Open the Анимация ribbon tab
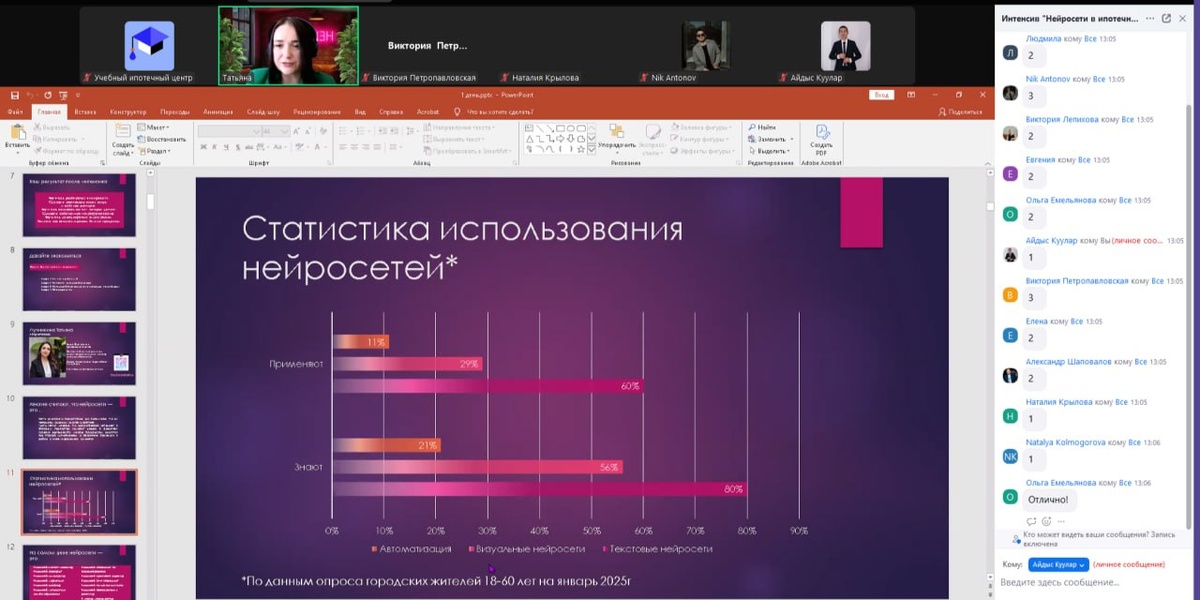 (x=217, y=112)
